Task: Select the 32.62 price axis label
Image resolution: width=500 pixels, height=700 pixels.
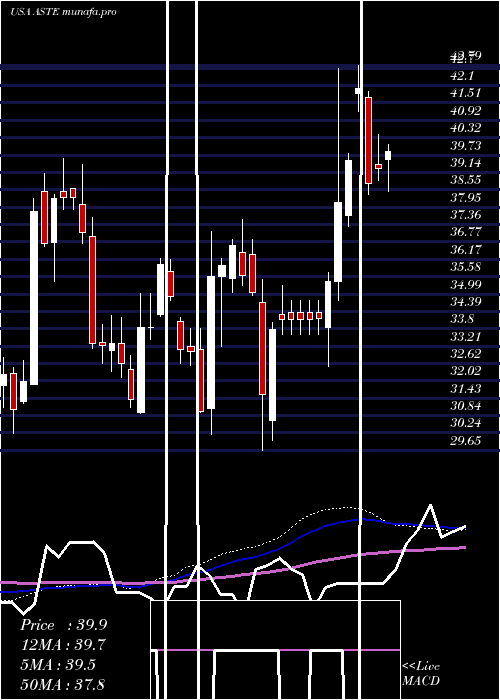Action: [466, 354]
